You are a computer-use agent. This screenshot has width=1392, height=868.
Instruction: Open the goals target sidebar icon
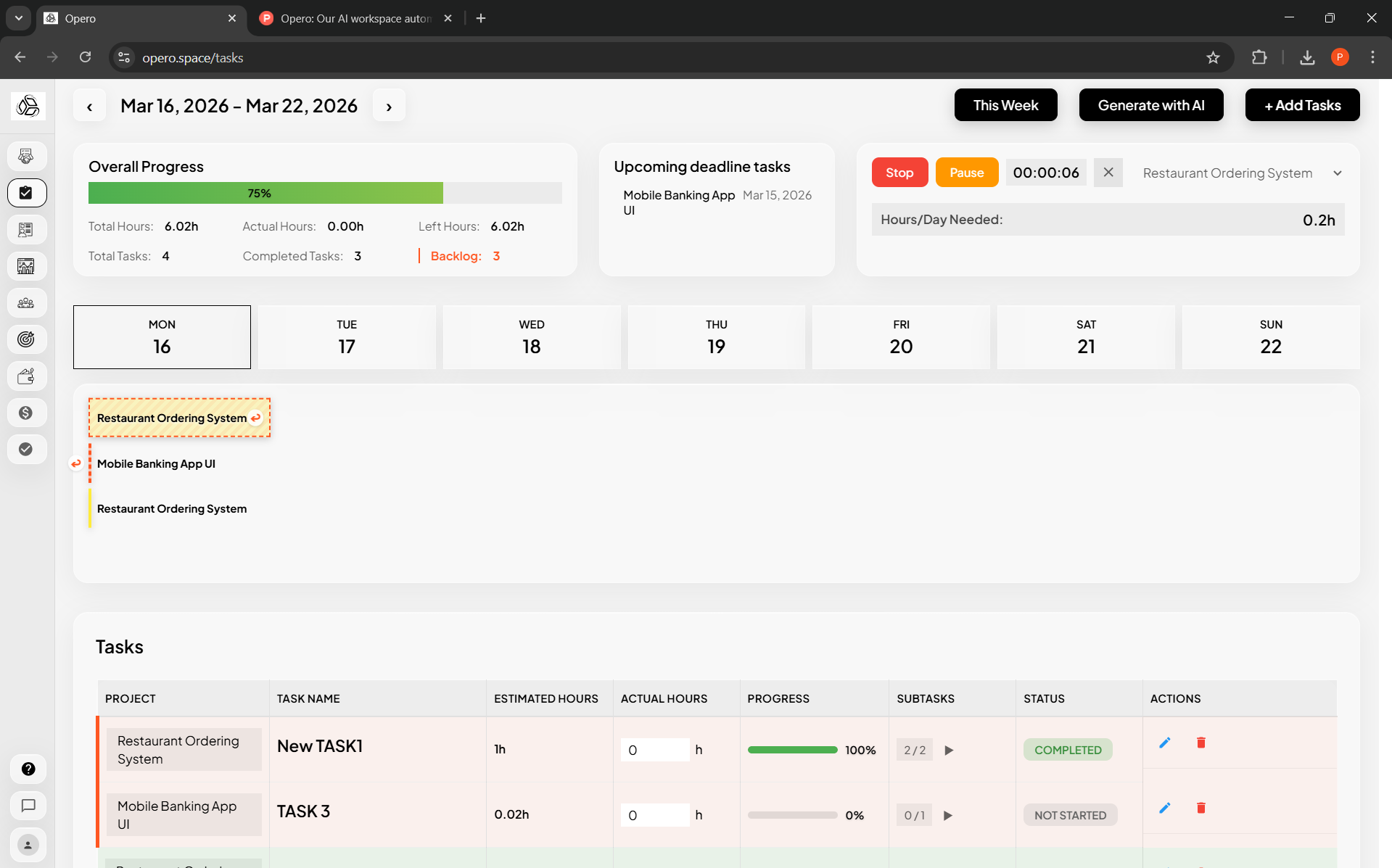27,339
